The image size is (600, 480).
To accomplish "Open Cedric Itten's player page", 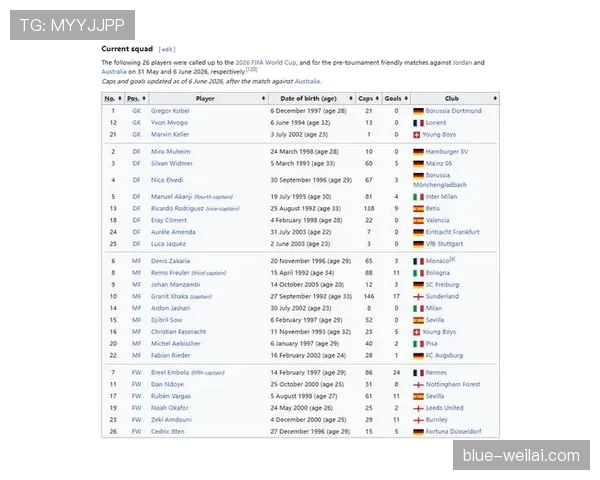I will [x=168, y=431].
